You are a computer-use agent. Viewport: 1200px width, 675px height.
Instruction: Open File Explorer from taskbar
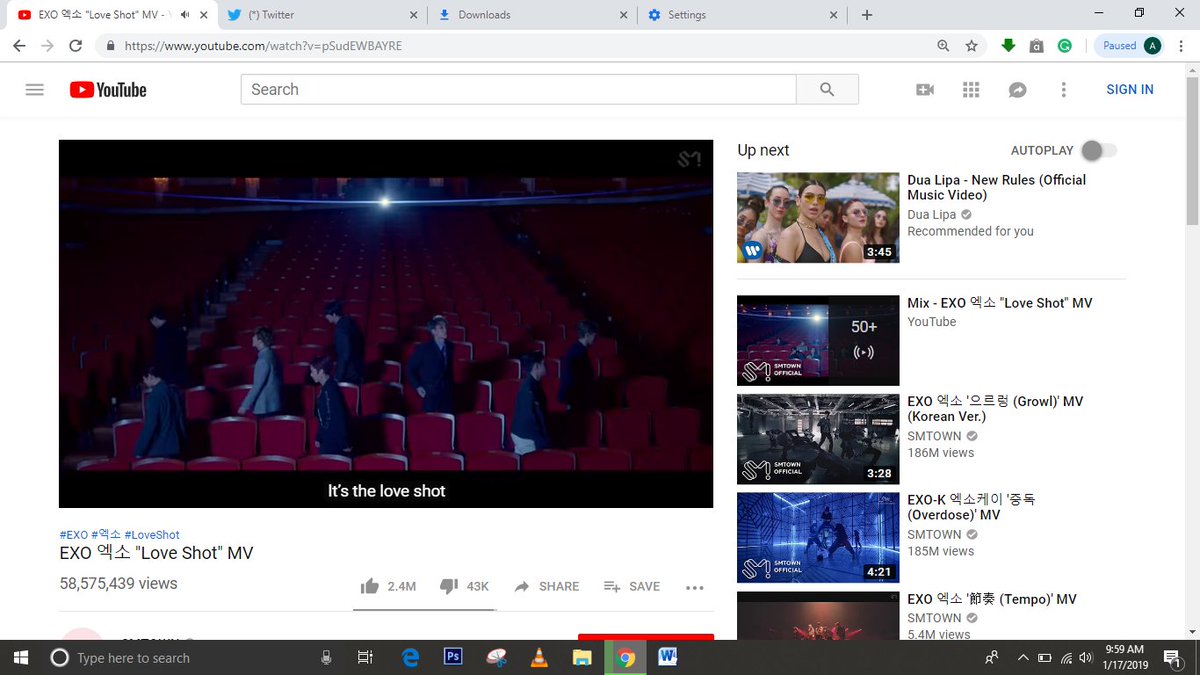582,657
